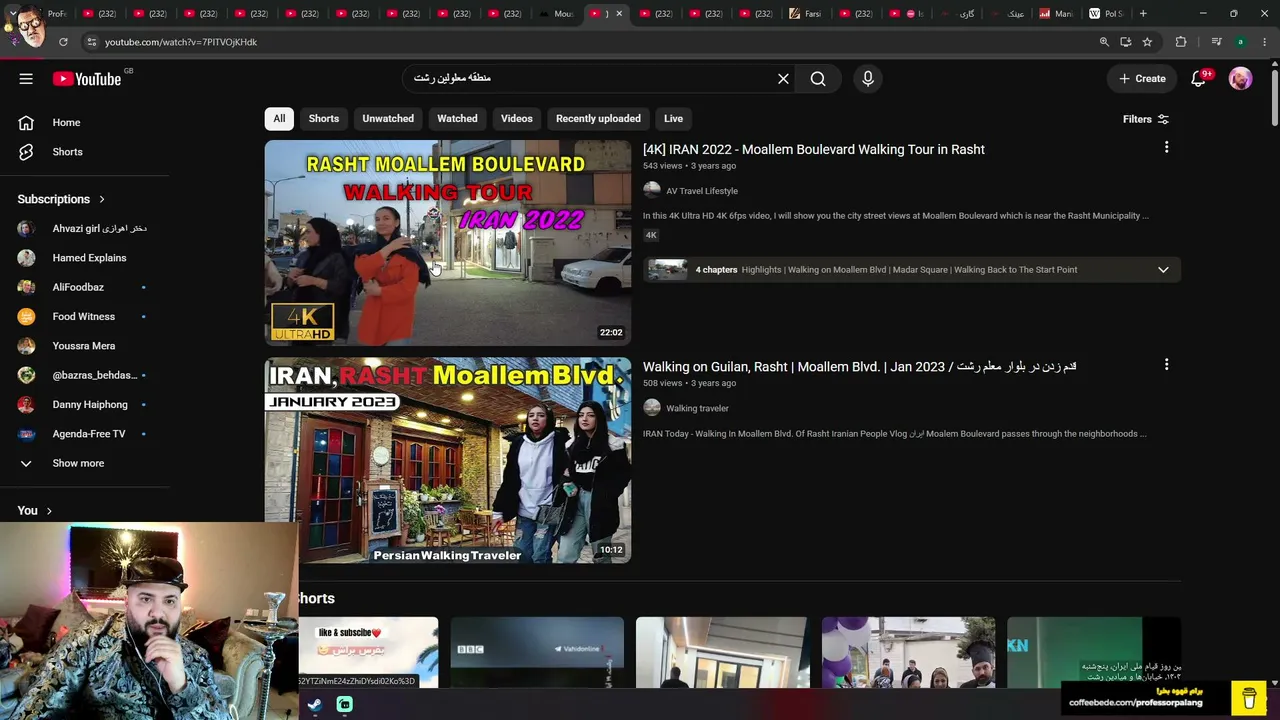Viewport: 1280px width, 720px height.
Task: Select the Recently uploaded filter chip
Action: point(598,119)
